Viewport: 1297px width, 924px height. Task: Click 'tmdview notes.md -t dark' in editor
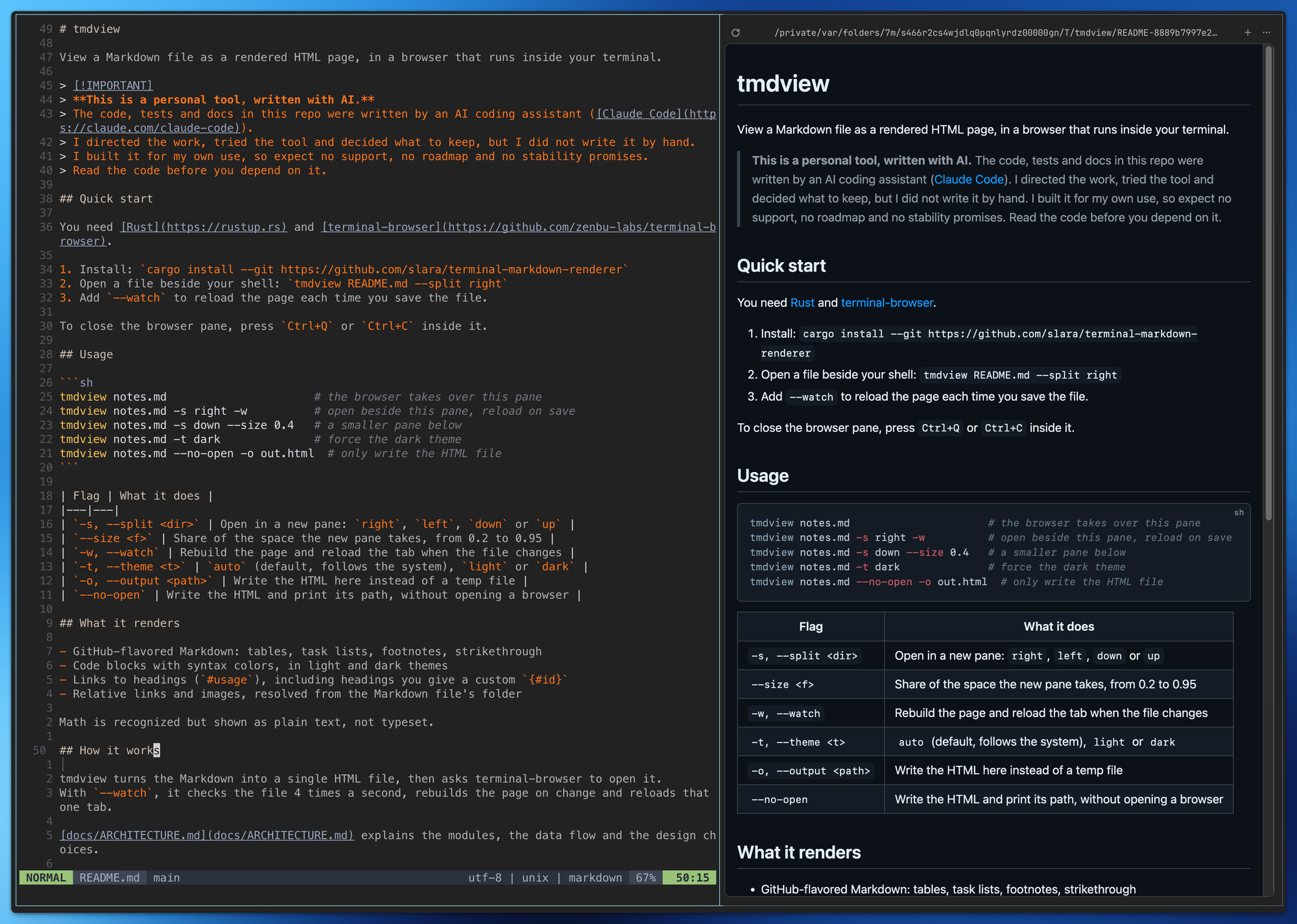(x=140, y=440)
